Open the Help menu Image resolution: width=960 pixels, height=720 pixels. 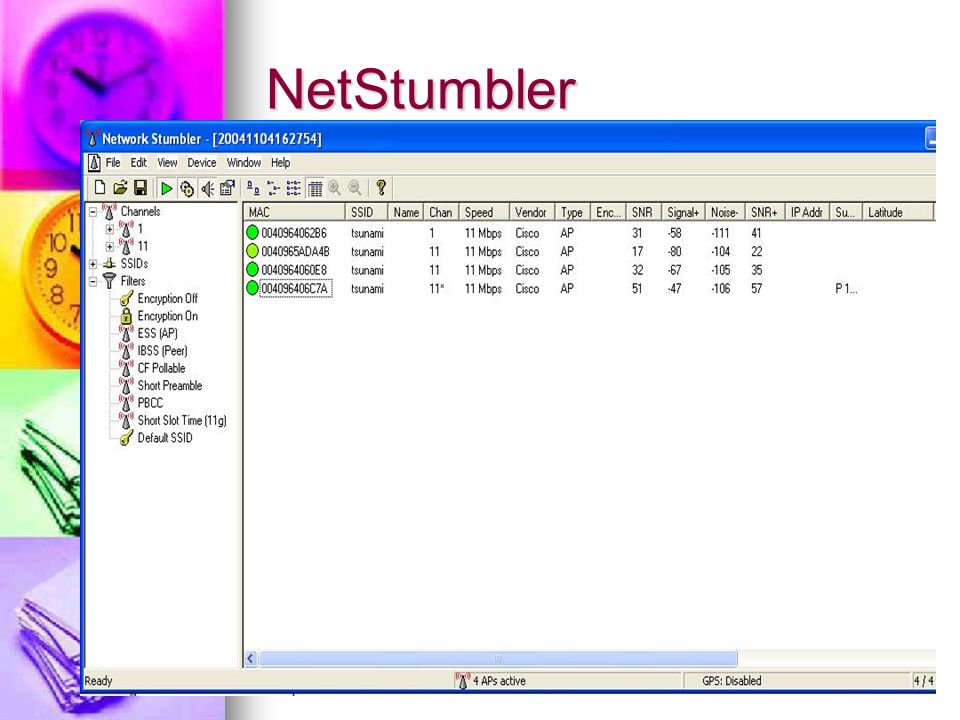tap(280, 163)
